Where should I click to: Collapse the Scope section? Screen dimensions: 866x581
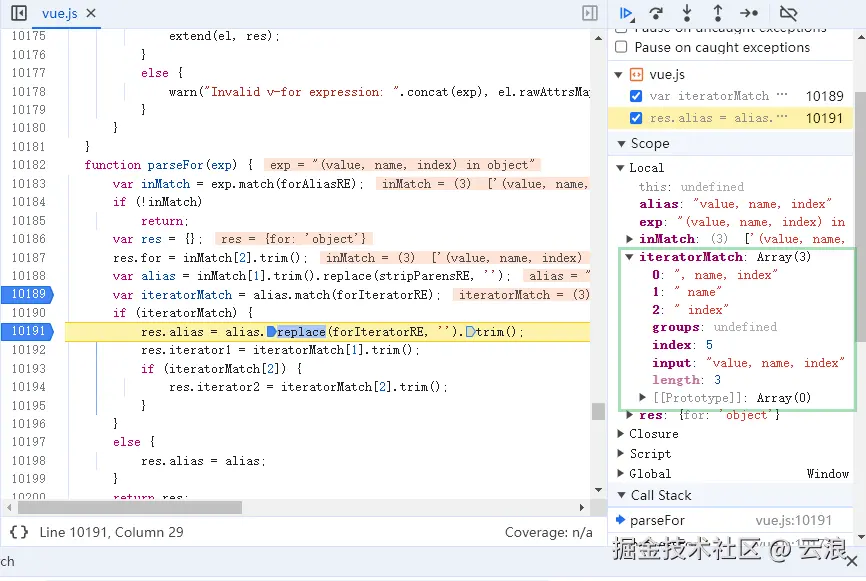[x=621, y=144]
